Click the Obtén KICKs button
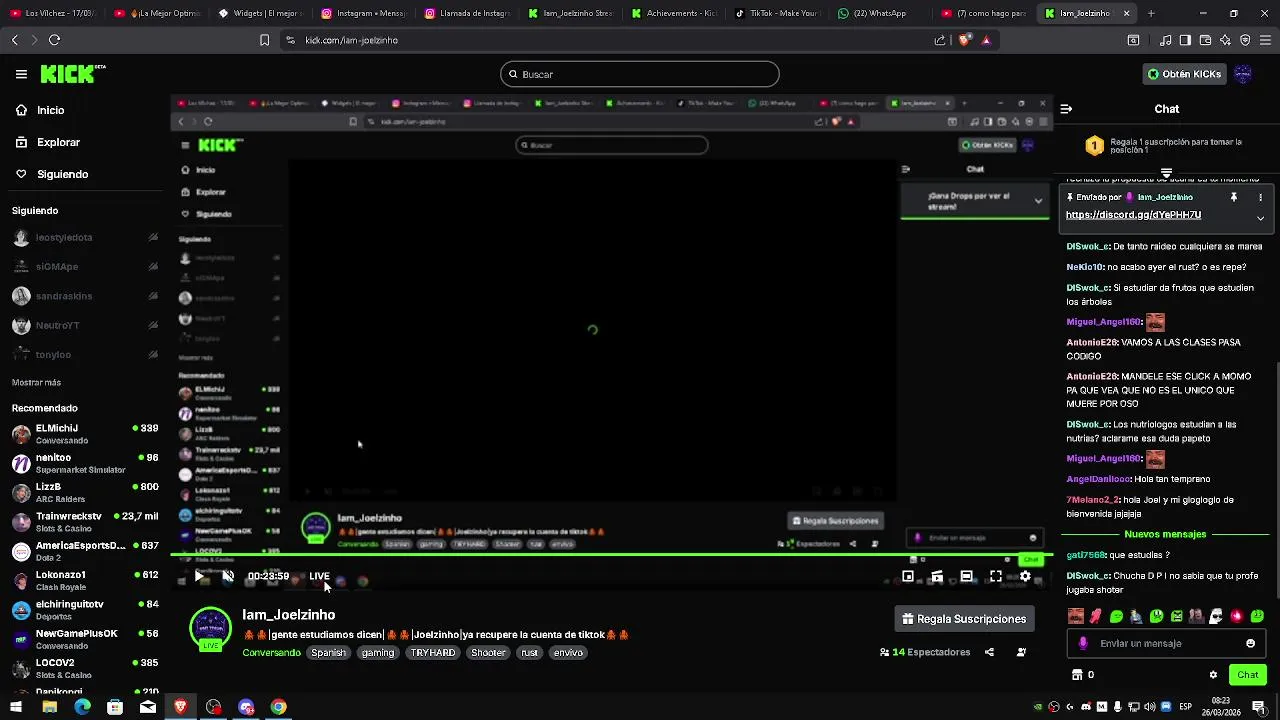1280x720 pixels. pyautogui.click(x=1184, y=74)
